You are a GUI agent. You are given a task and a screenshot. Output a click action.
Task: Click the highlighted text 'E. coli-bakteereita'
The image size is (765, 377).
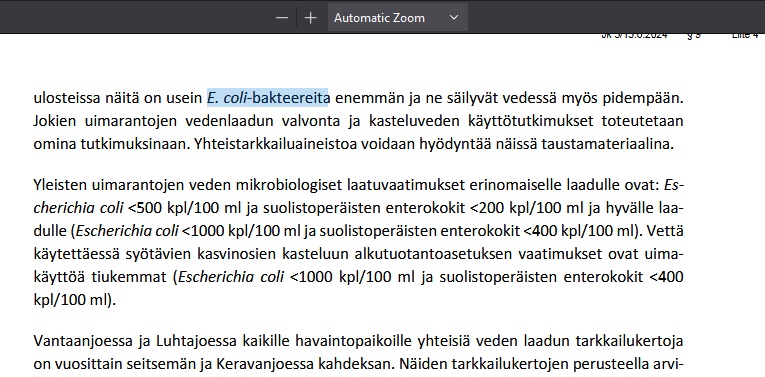pyautogui.click(x=268, y=98)
